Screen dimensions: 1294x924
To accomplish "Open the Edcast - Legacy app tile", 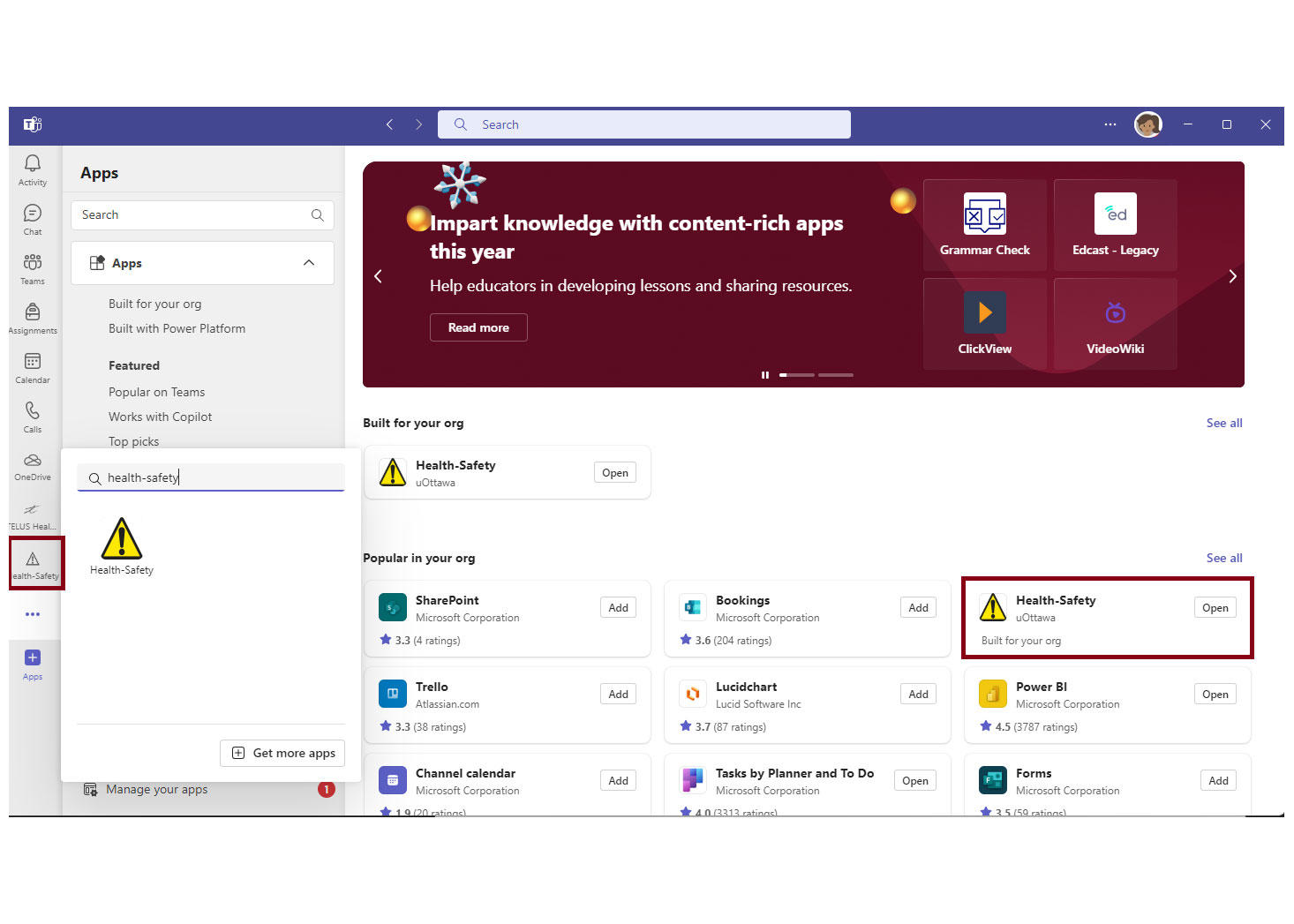I will click(x=1115, y=223).
